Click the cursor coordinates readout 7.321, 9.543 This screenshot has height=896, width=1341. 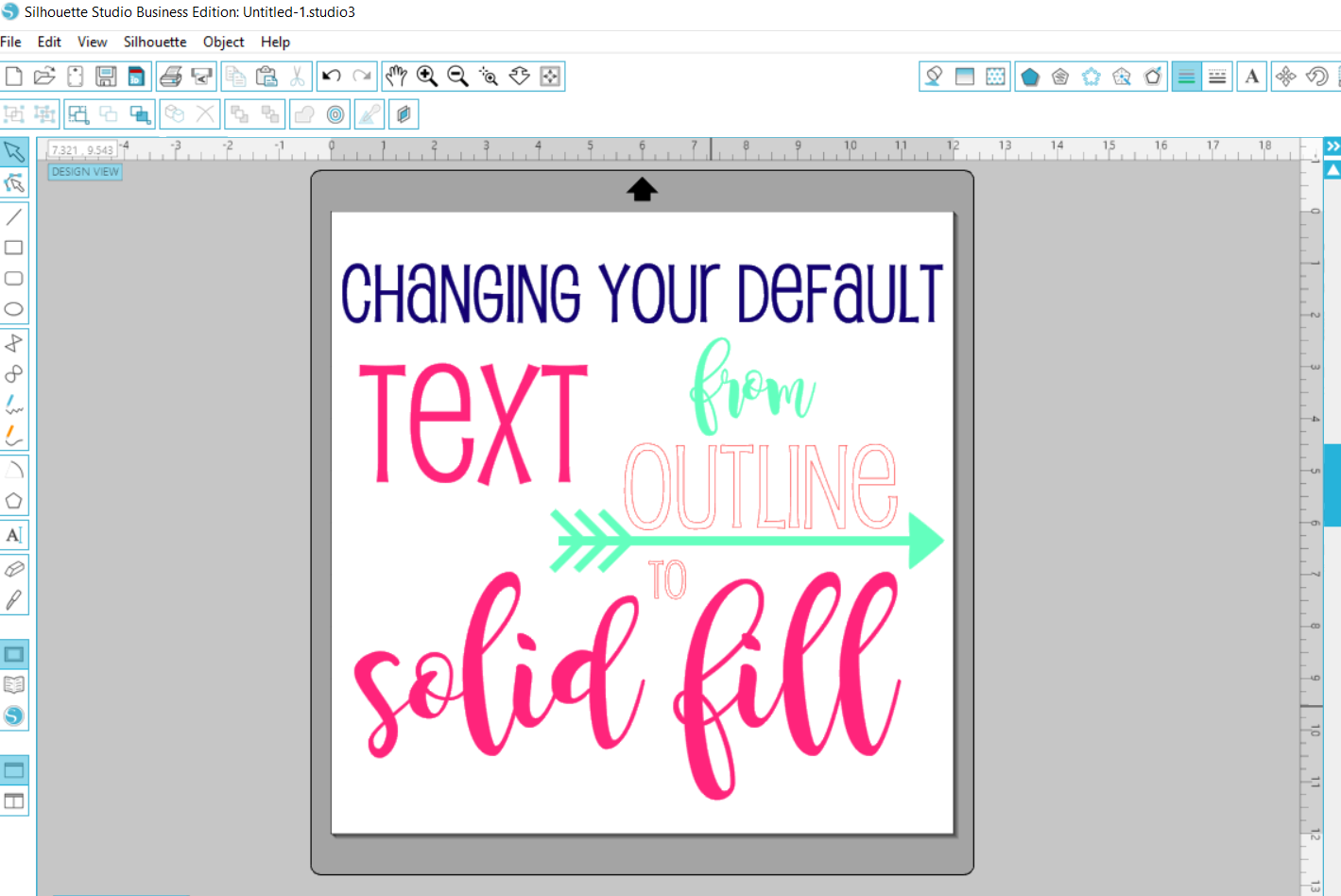click(x=81, y=150)
